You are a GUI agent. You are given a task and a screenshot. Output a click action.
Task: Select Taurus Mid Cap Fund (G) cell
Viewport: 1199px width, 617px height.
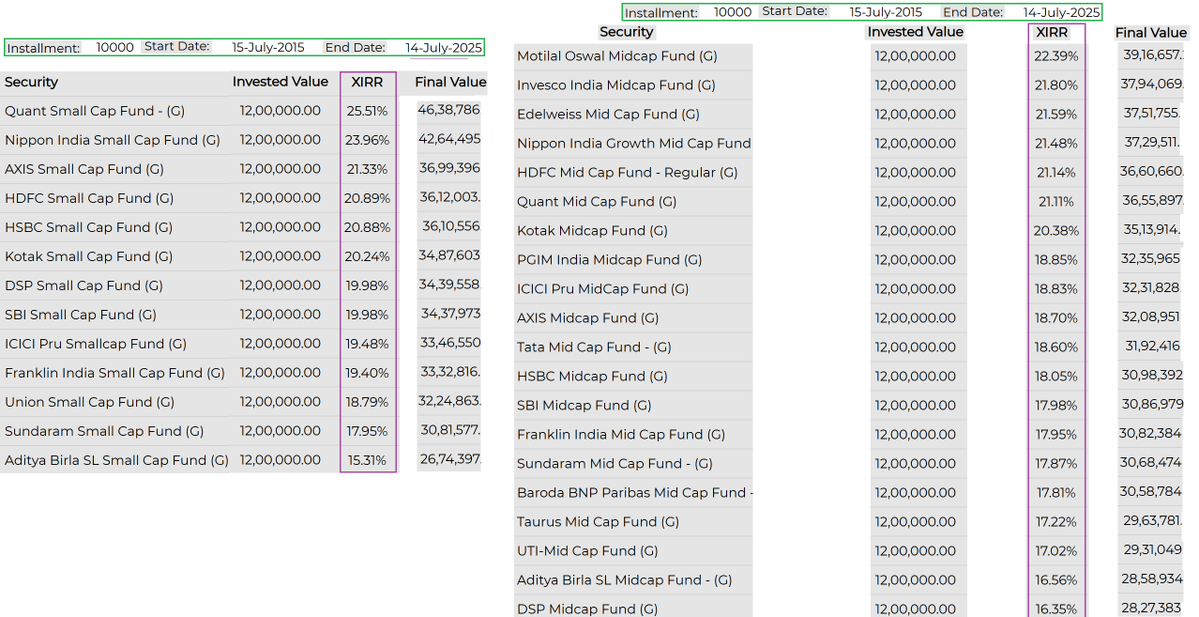(598, 521)
